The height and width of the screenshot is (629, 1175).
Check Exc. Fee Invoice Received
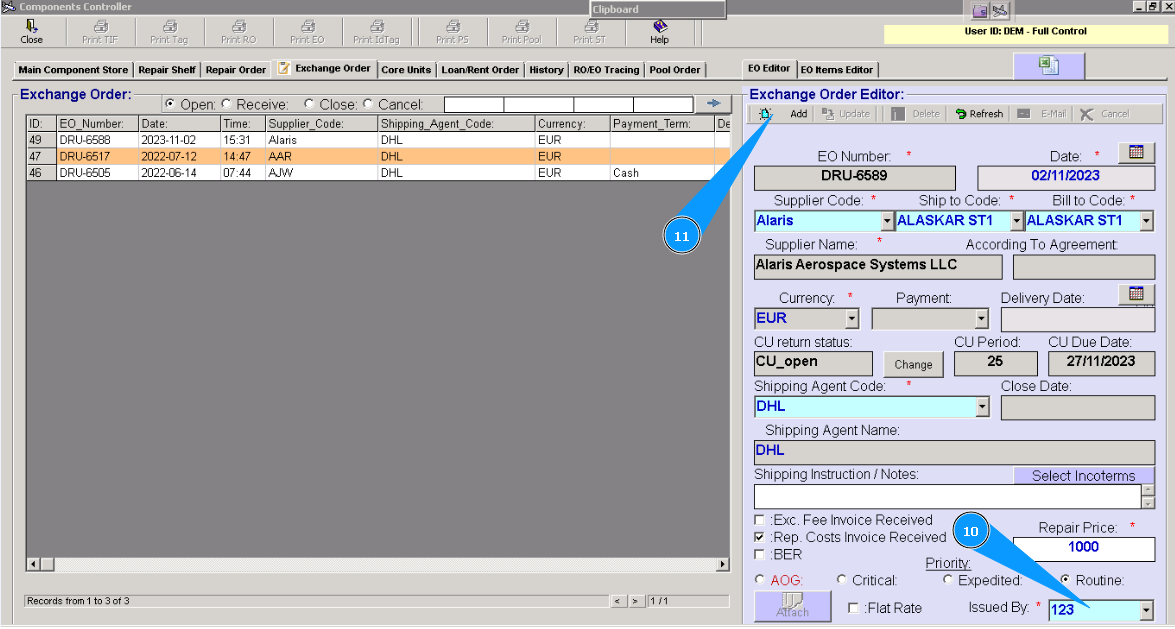pyautogui.click(x=760, y=520)
